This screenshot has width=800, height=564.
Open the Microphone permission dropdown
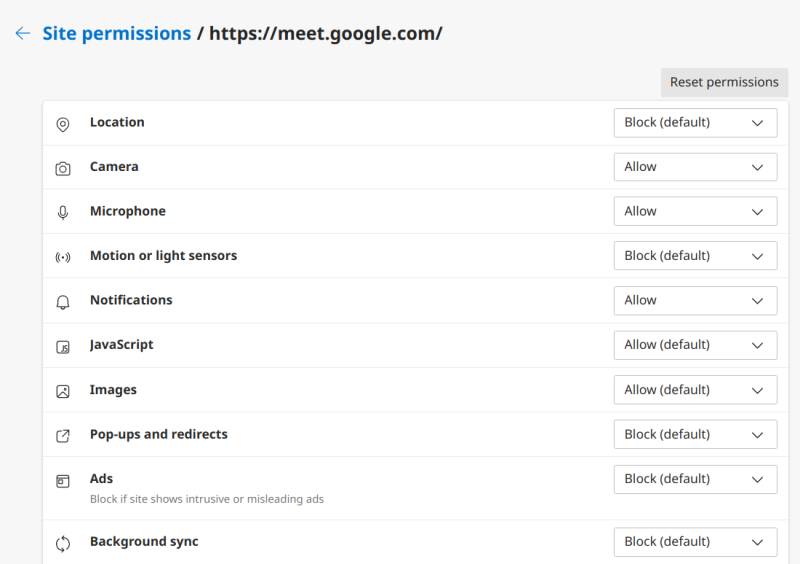tap(695, 211)
